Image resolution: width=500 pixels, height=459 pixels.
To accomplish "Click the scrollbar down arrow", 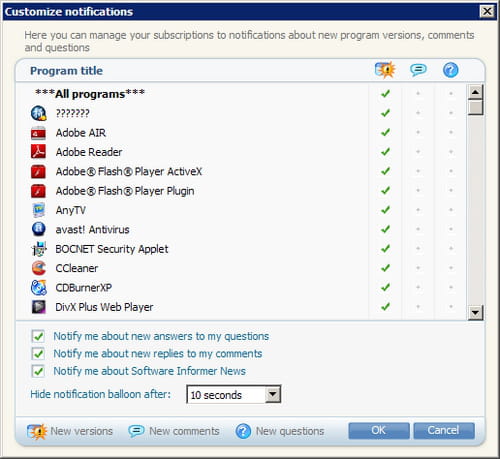I will pyautogui.click(x=475, y=313).
